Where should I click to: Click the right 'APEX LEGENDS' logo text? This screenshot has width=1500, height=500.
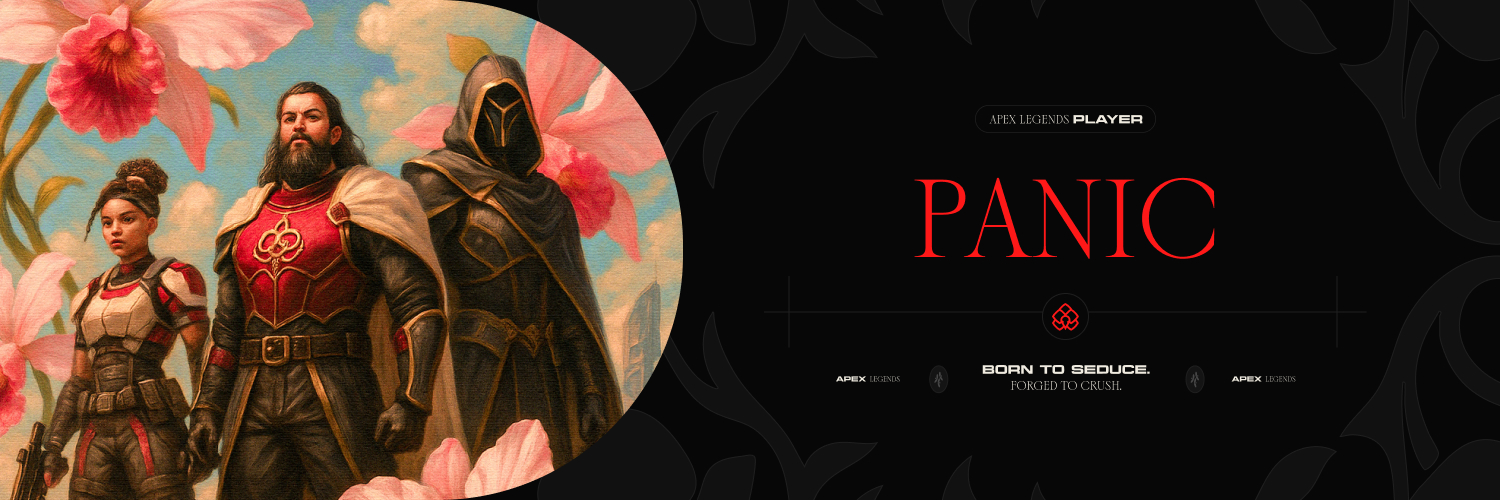click(x=1263, y=379)
